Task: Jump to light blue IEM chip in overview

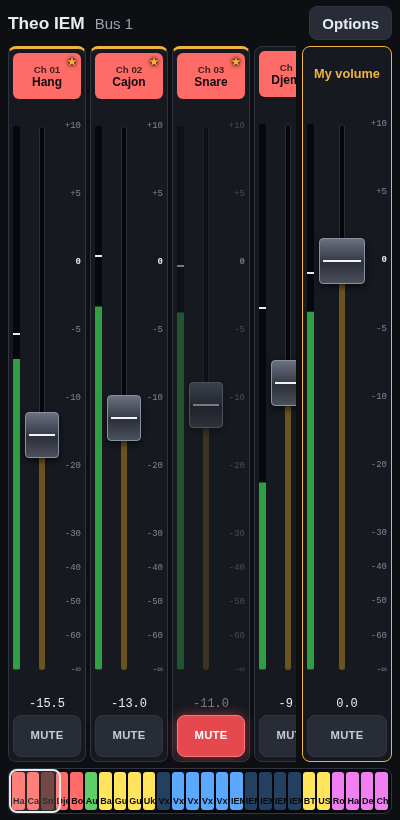Action: pos(236,791)
